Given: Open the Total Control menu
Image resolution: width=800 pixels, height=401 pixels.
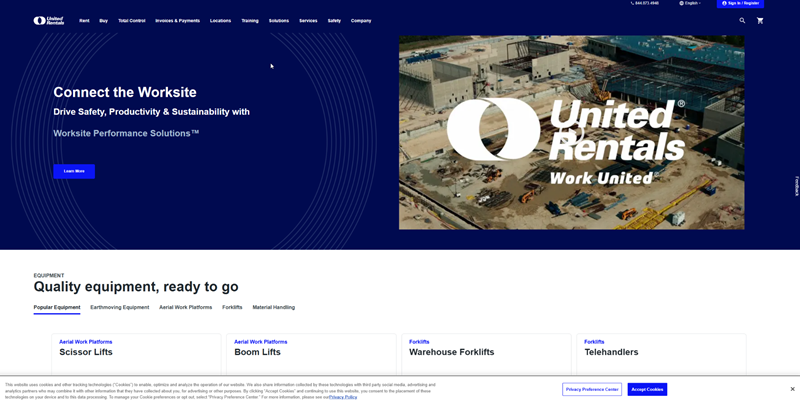Looking at the screenshot, I should (132, 21).
